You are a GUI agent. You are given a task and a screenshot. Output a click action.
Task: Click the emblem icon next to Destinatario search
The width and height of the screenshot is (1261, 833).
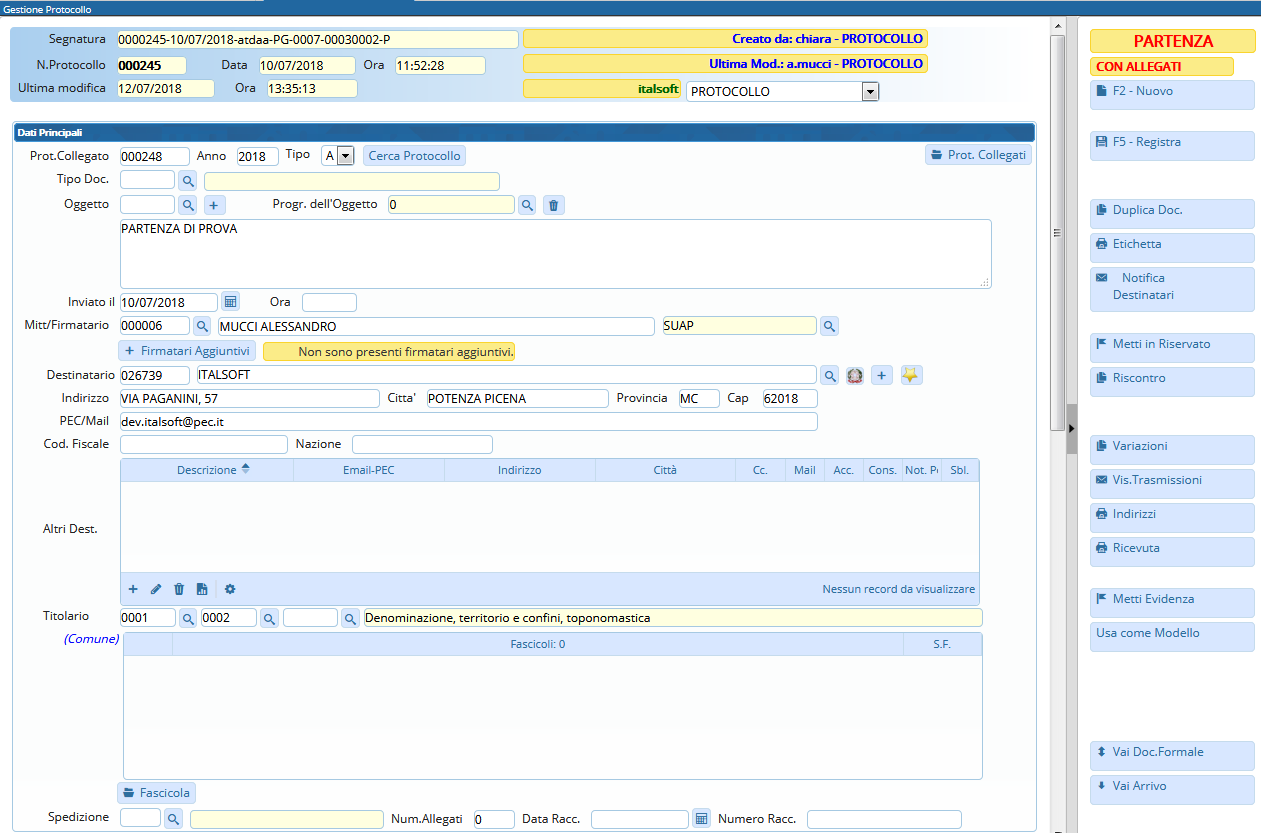(855, 375)
